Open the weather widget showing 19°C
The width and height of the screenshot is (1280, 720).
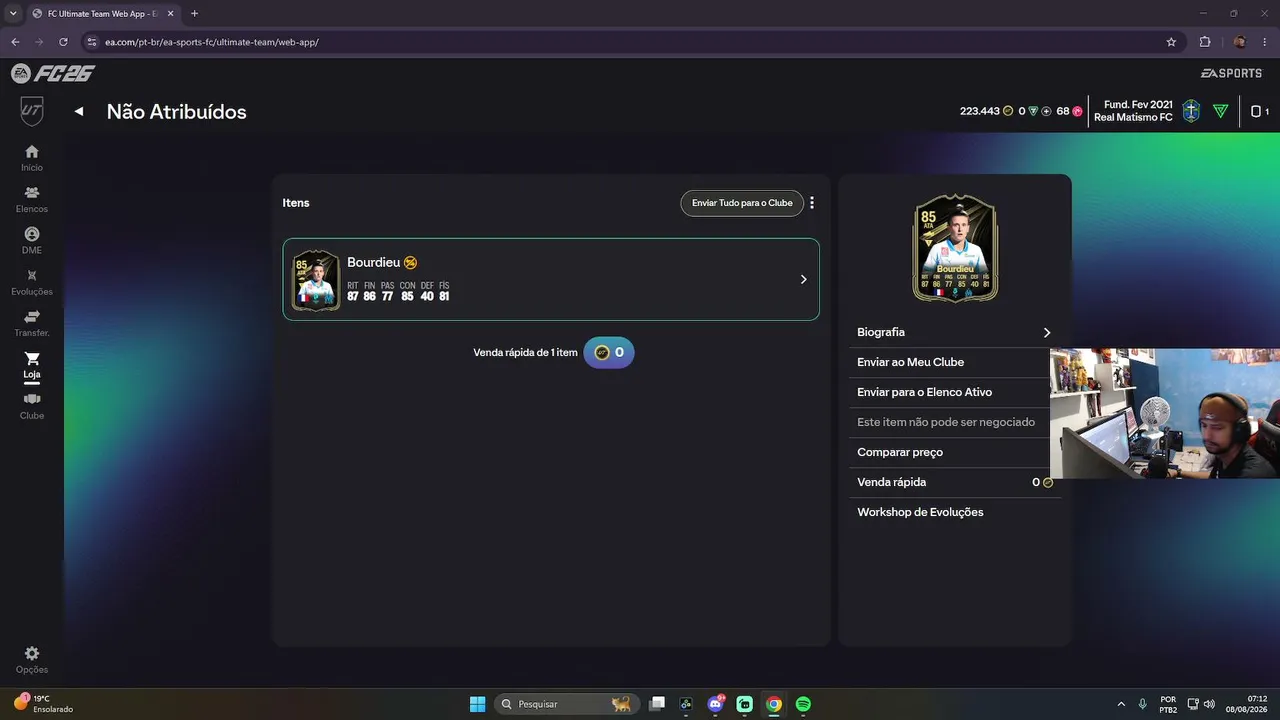tap(44, 704)
